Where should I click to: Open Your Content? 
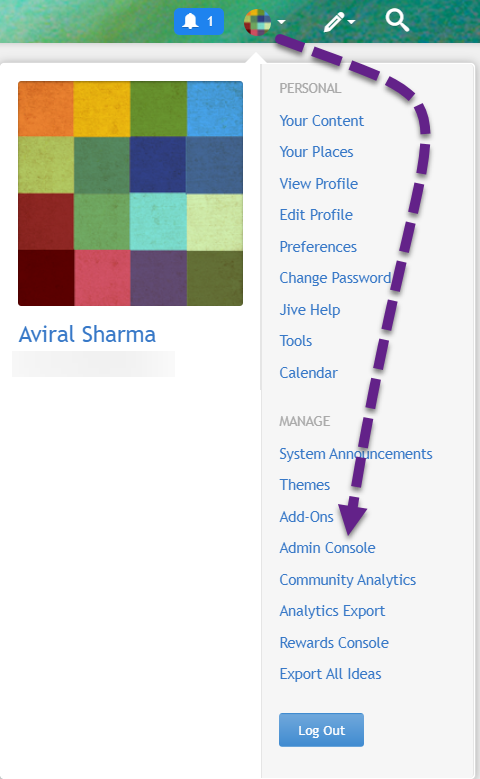(321, 121)
